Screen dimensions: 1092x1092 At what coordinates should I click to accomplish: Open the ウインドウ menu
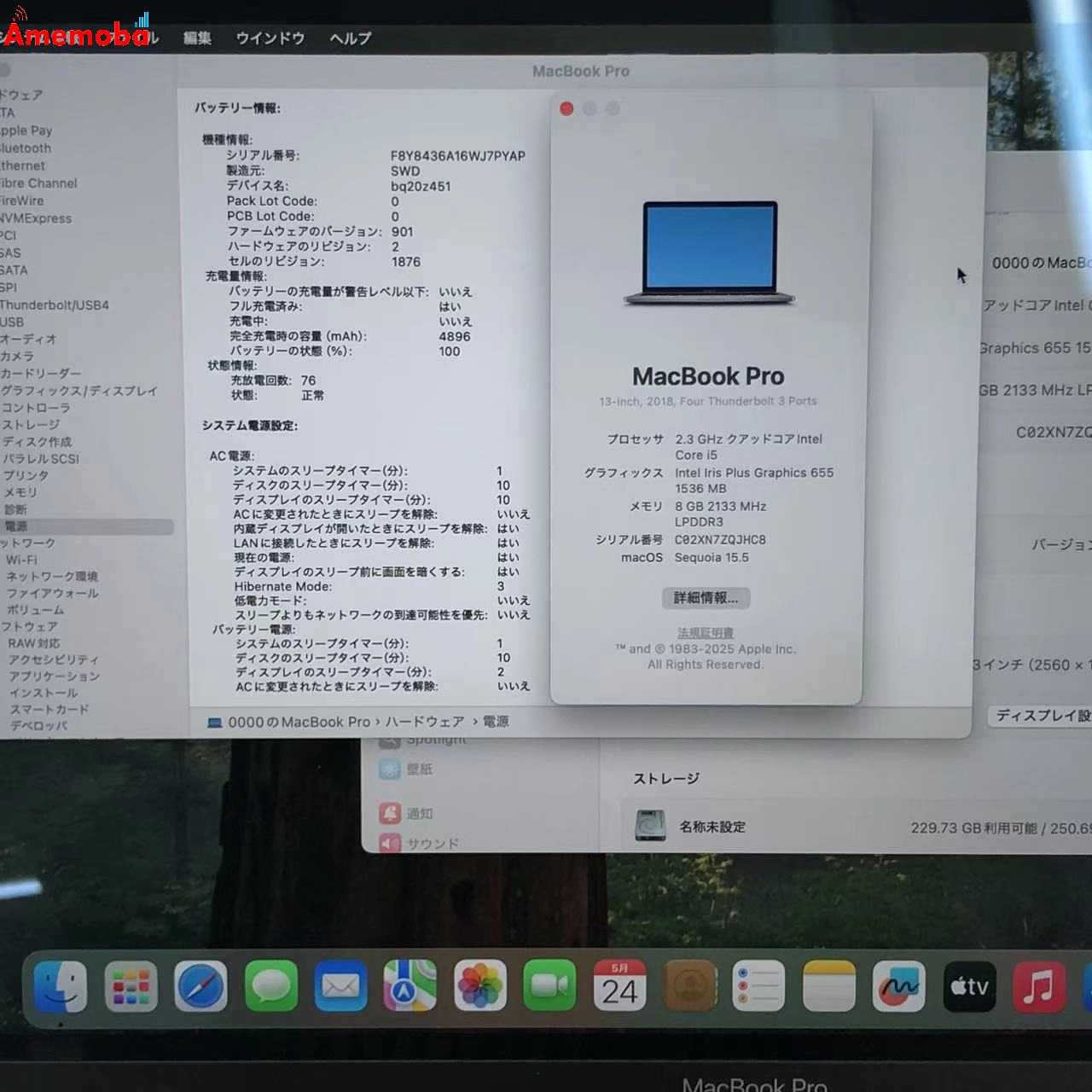pos(270,38)
